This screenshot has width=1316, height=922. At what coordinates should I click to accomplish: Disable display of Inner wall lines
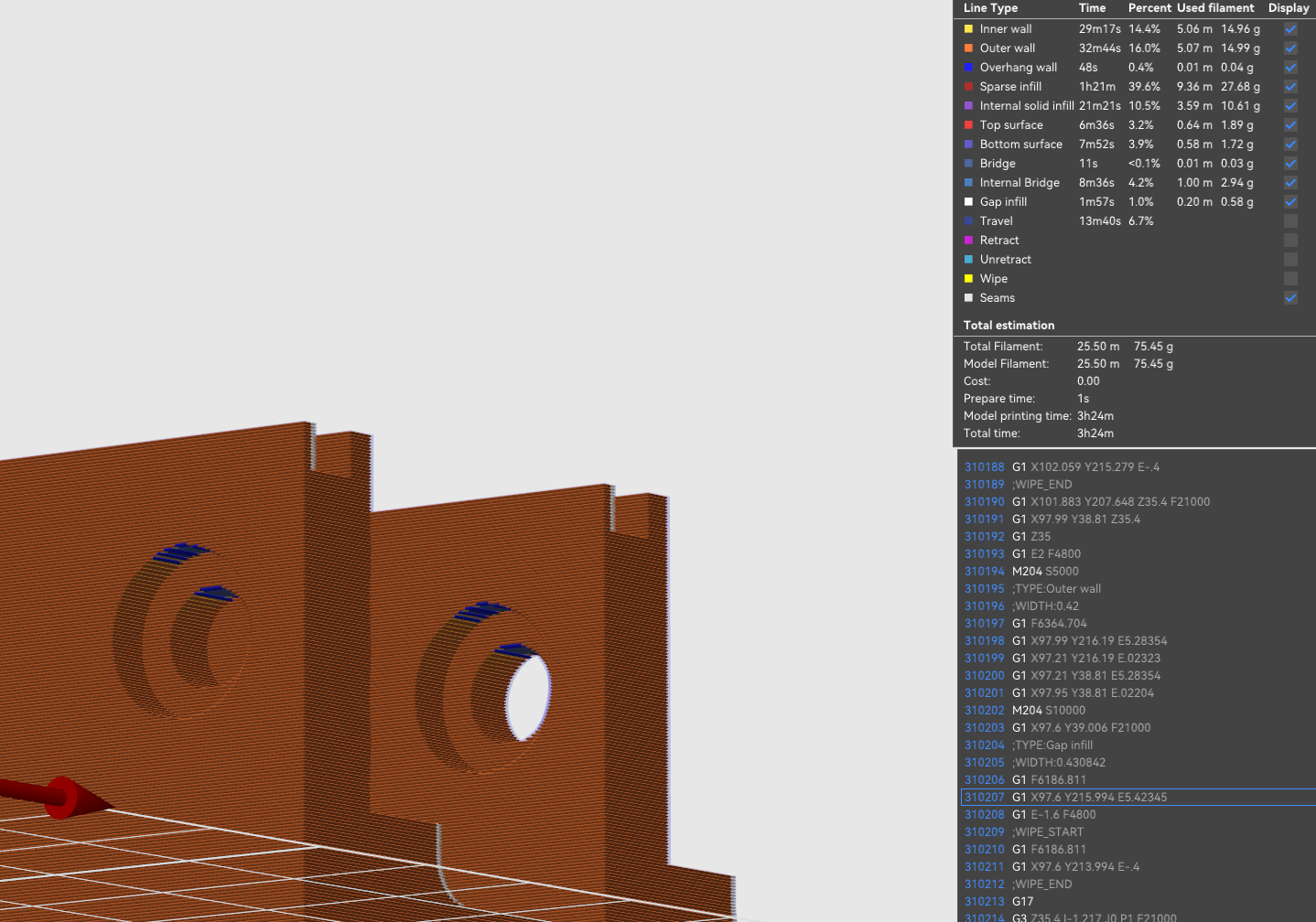1290,29
